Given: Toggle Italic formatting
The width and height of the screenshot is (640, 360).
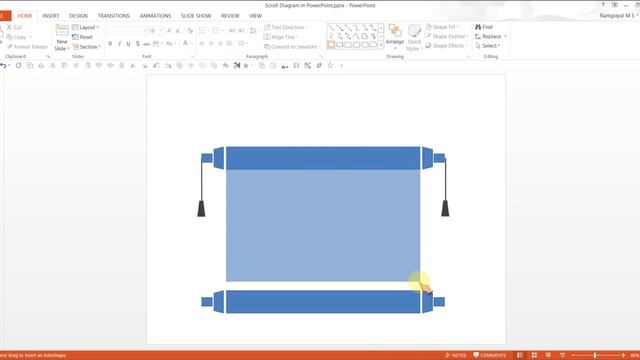Looking at the screenshot, I should [119, 43].
